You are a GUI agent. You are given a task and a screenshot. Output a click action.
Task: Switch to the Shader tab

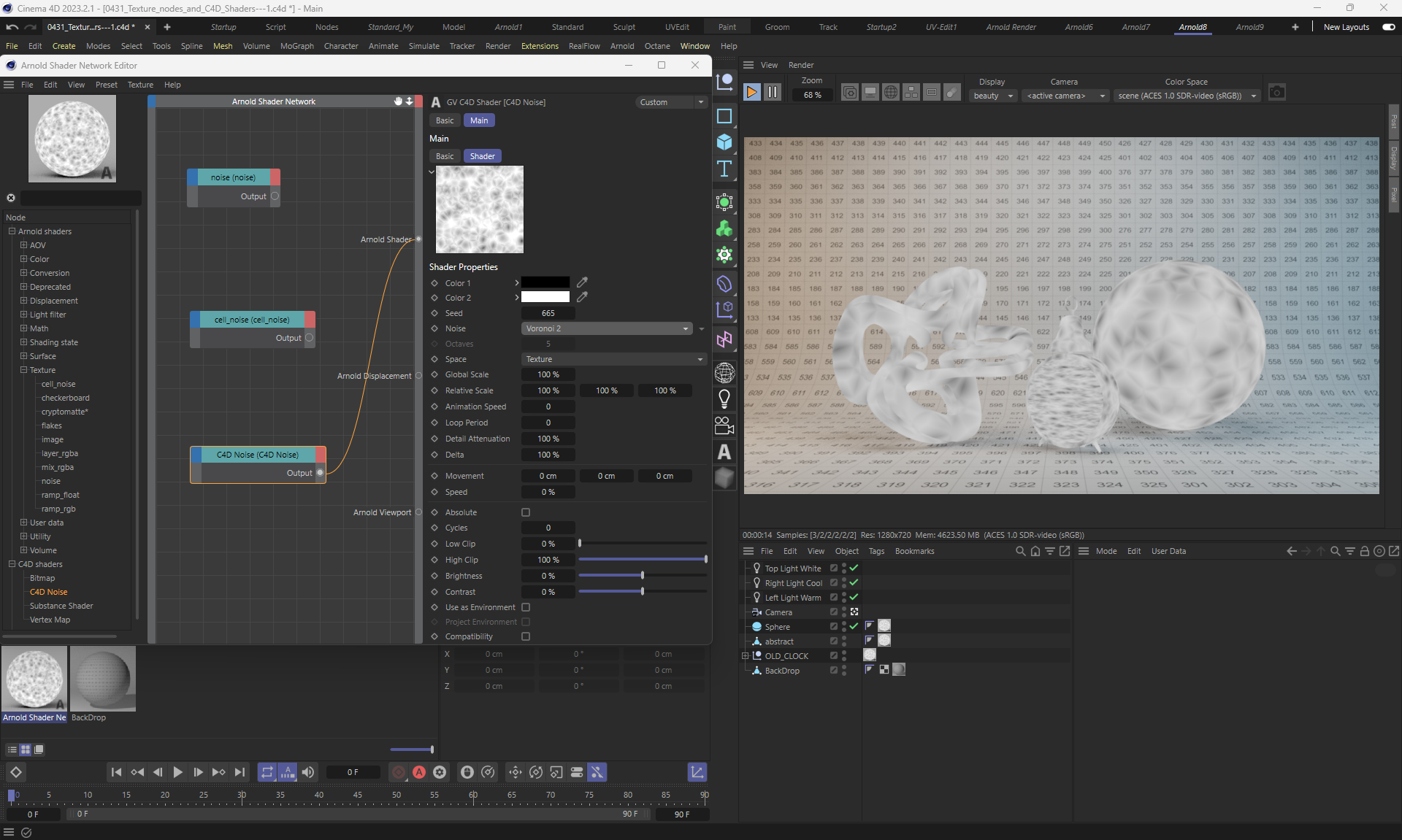pyautogui.click(x=482, y=156)
